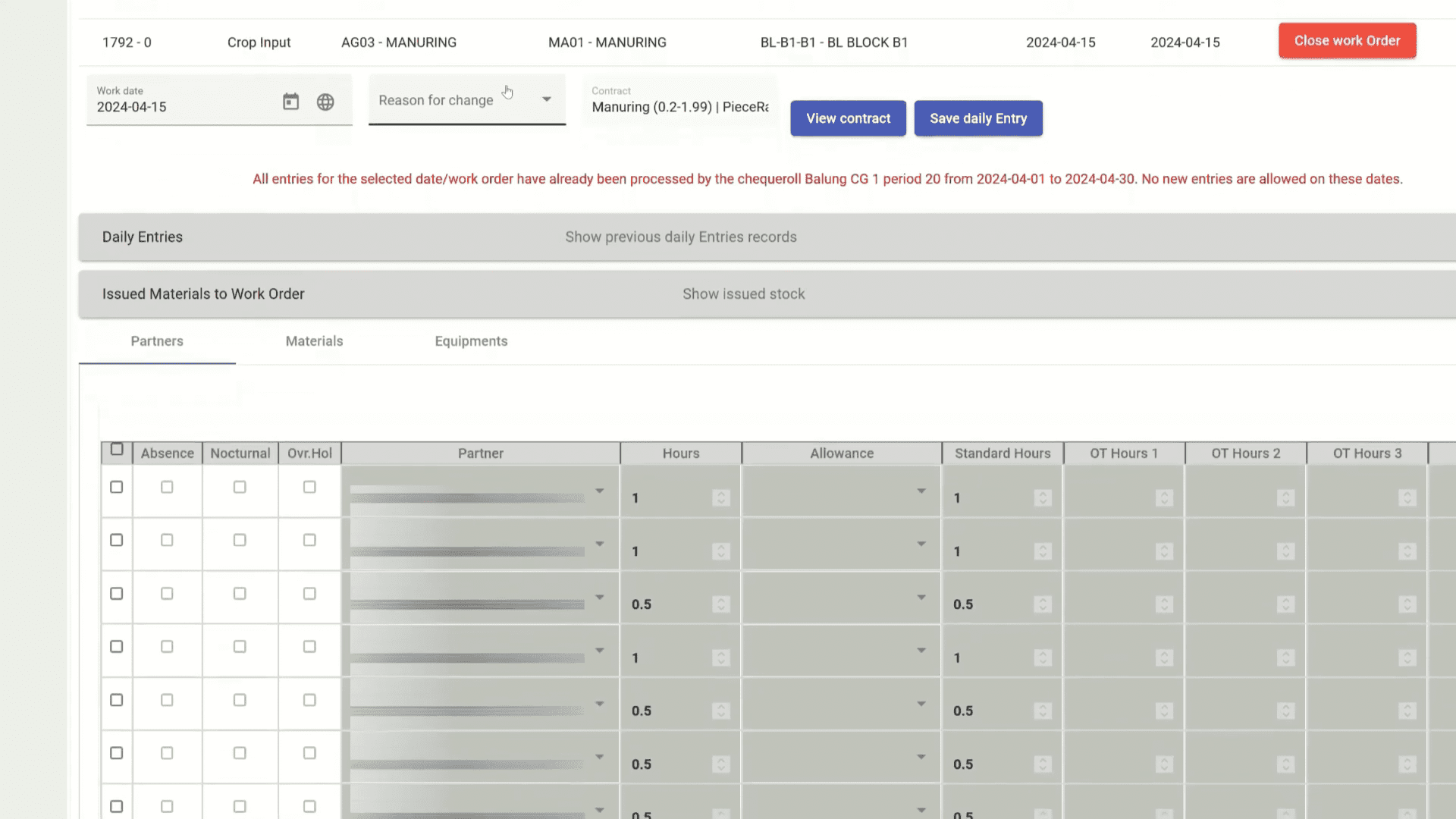Image resolution: width=1456 pixels, height=819 pixels.
Task: Click the OT Hours 3 spinner in fourth row
Action: click(1407, 657)
